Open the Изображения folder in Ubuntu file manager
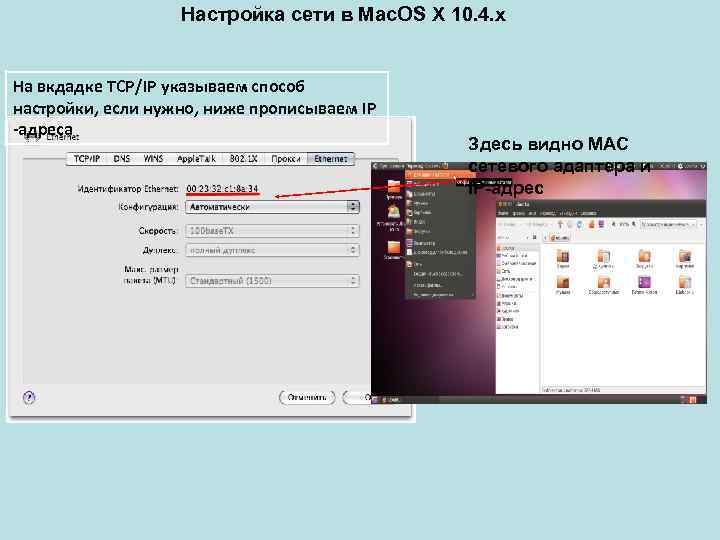The image size is (720, 540). (x=685, y=257)
